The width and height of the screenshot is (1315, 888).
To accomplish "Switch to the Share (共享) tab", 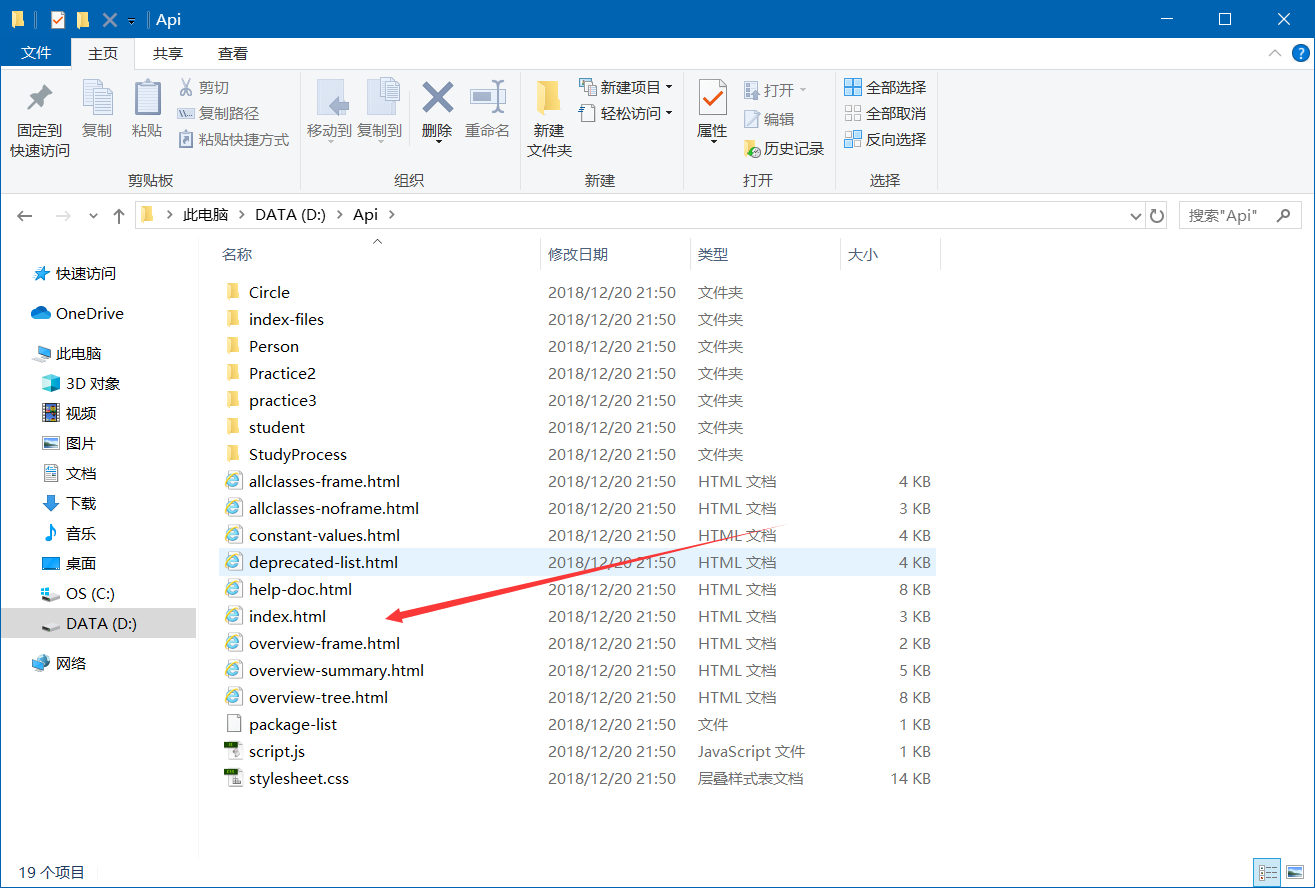I will pyautogui.click(x=168, y=53).
